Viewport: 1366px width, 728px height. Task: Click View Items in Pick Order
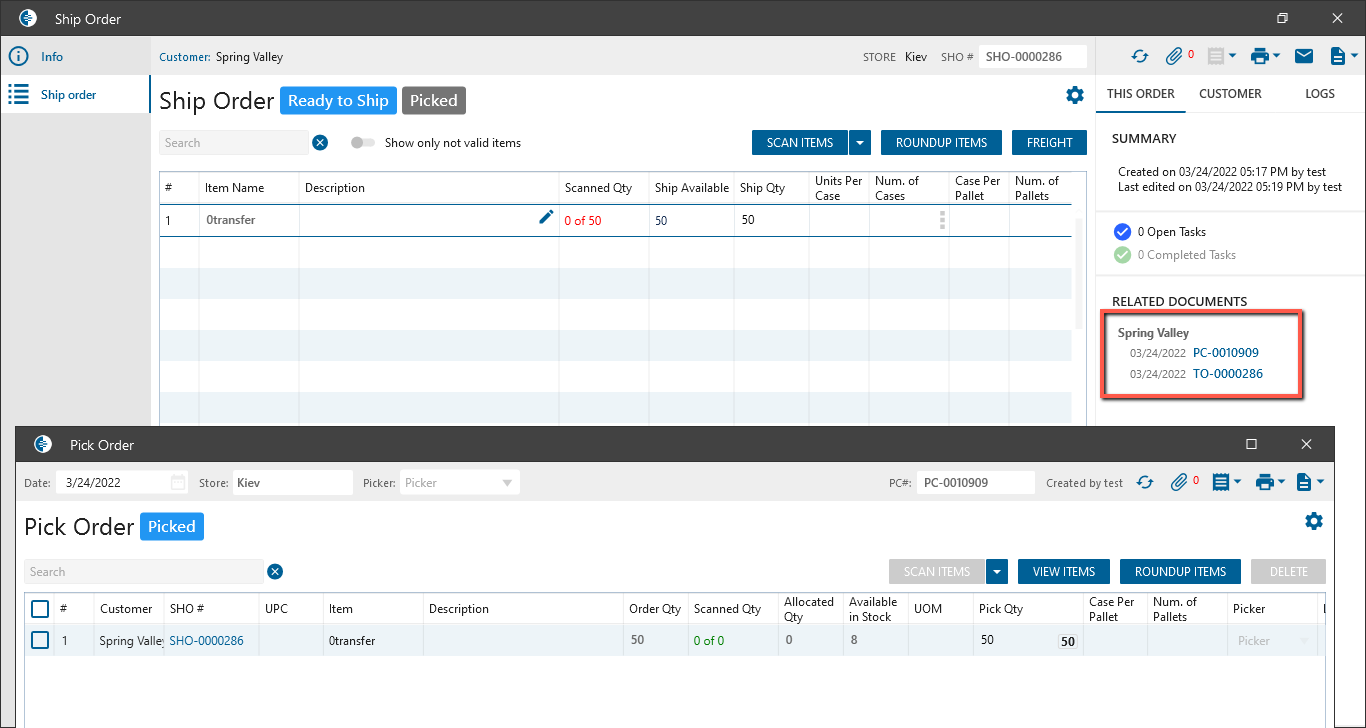coord(1064,572)
